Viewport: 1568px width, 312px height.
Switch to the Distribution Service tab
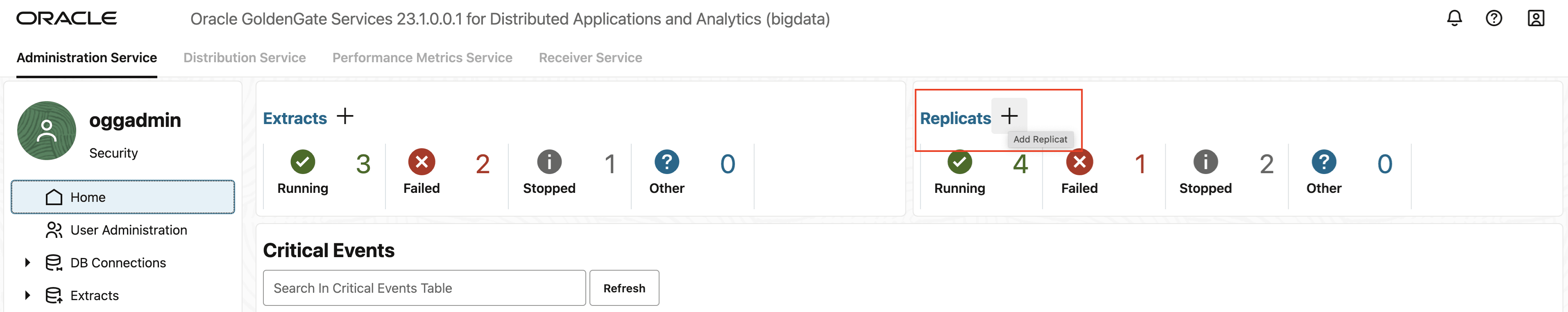[245, 57]
